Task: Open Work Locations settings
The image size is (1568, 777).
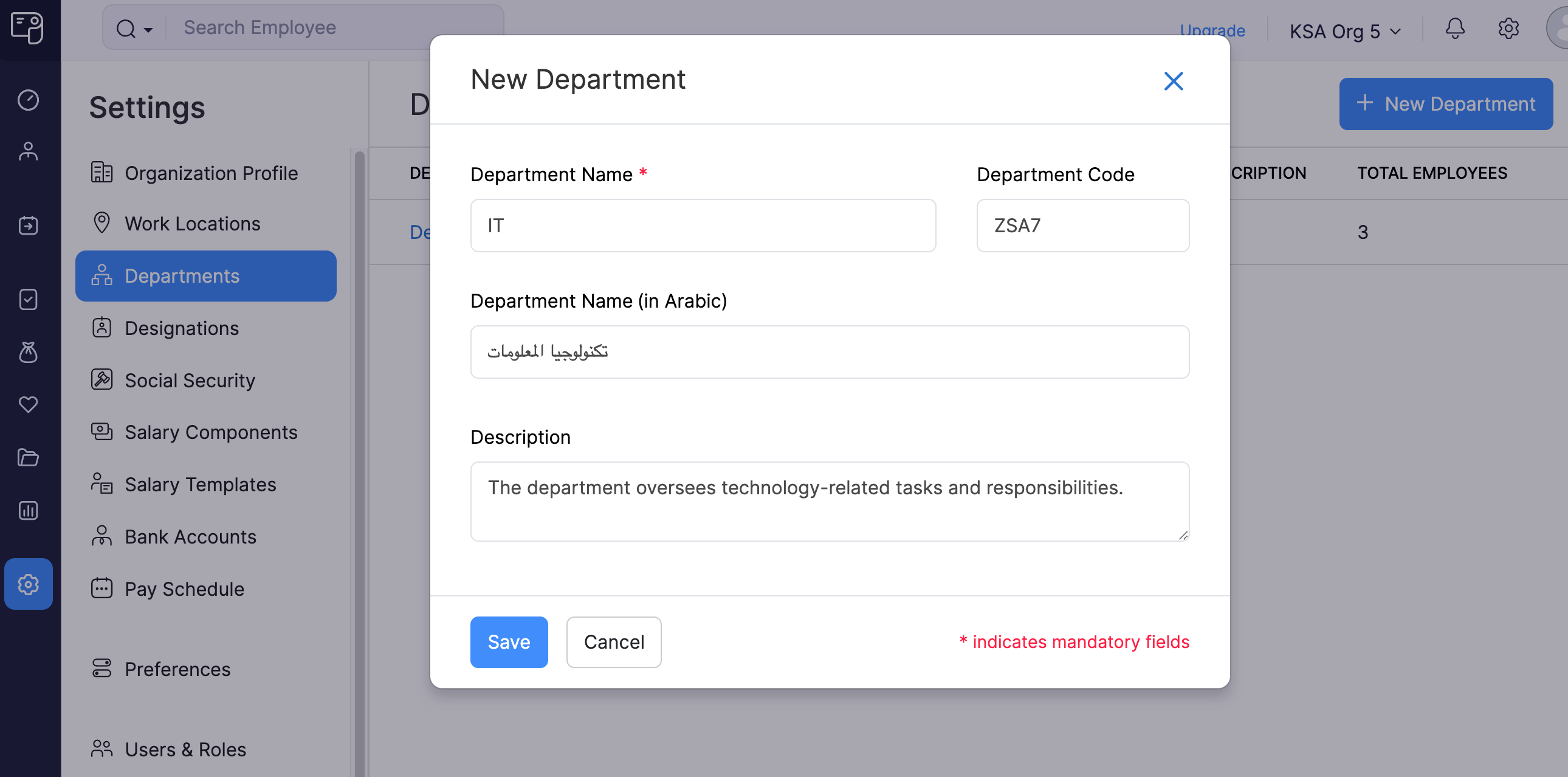Action: [206, 224]
